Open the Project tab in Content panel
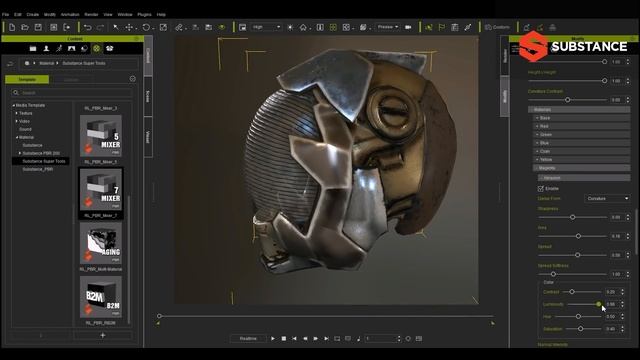The height and width of the screenshot is (360, 640). pos(33,49)
